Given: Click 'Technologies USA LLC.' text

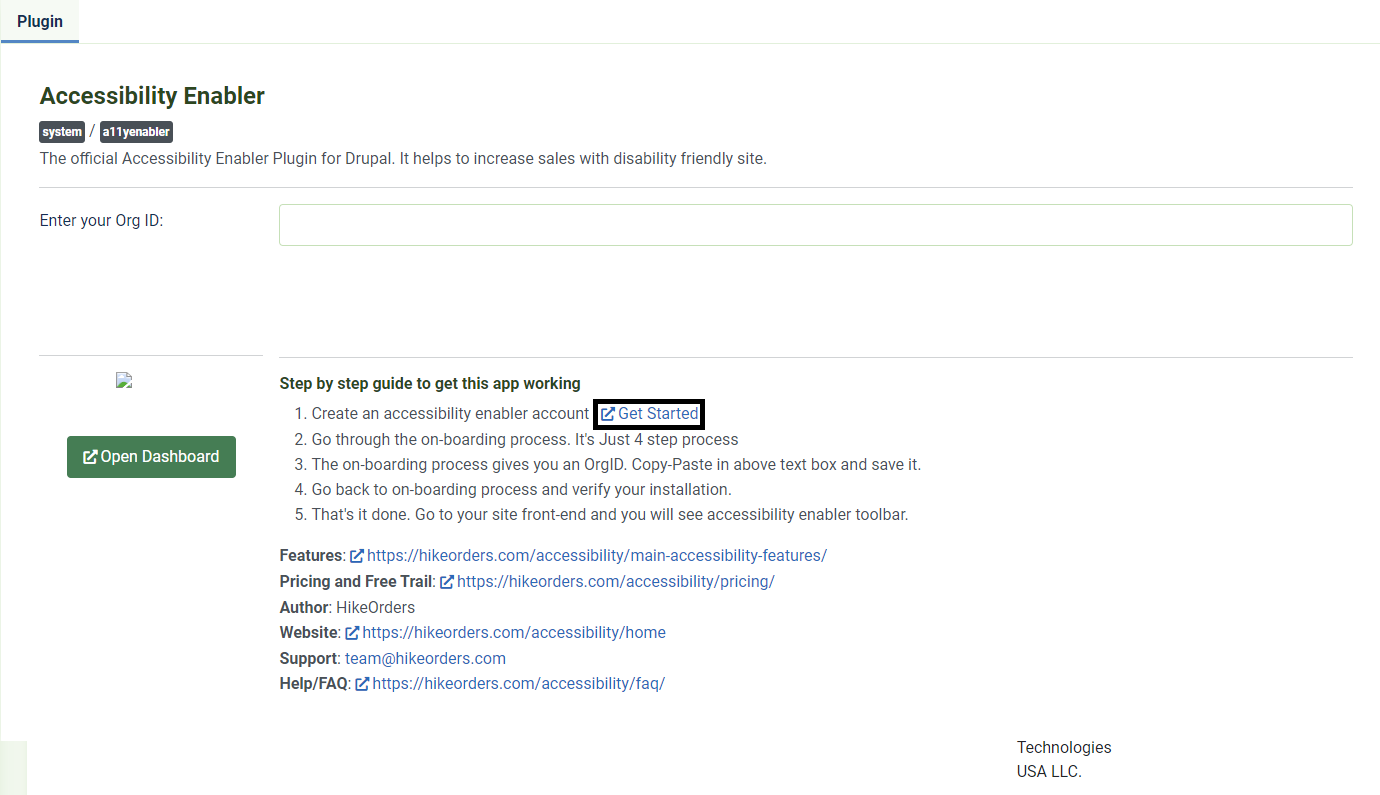Looking at the screenshot, I should pos(1064,759).
